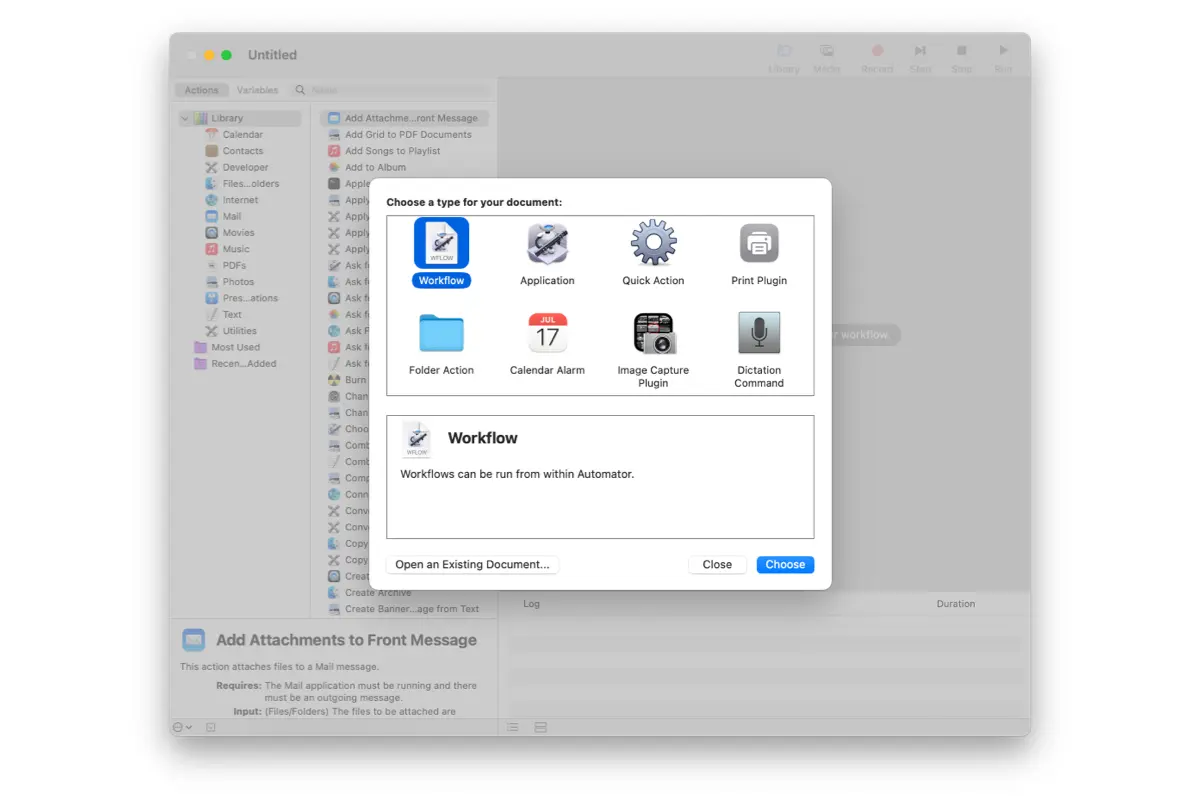Show the variables pane view icon
The width and height of the screenshot is (1200, 800).
[x=540, y=727]
